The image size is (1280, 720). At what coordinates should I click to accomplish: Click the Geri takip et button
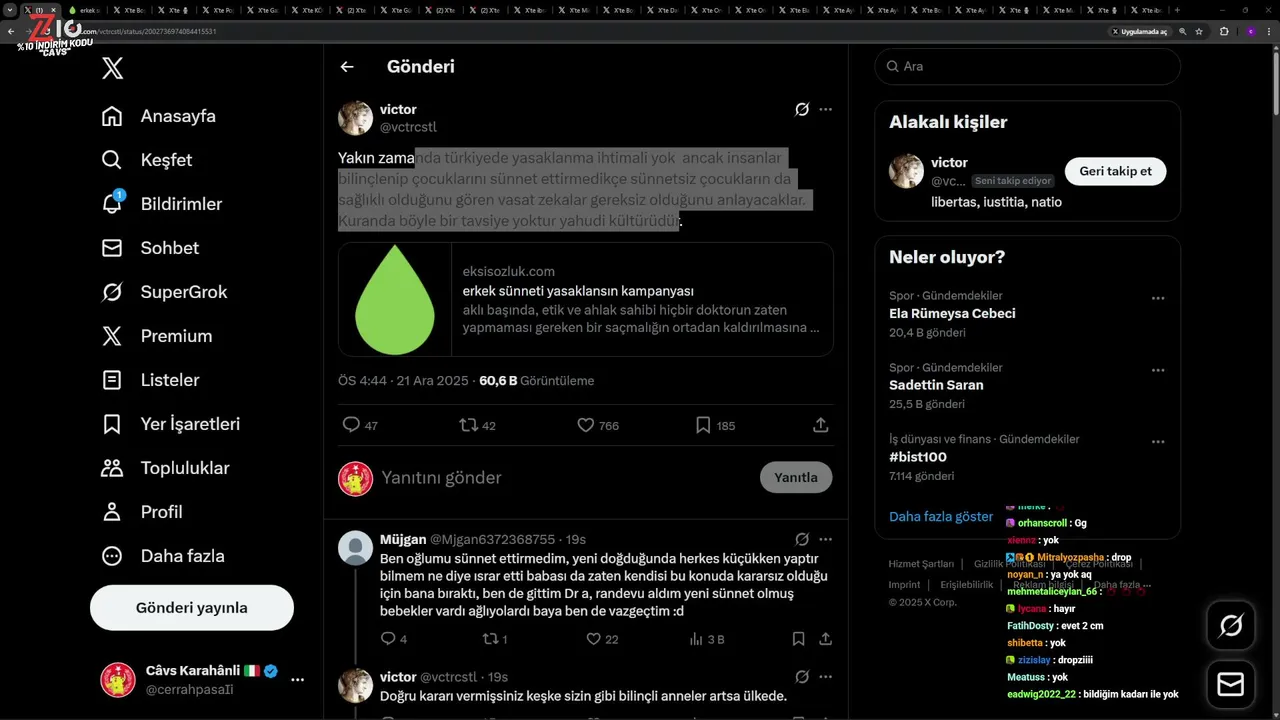pos(1115,171)
